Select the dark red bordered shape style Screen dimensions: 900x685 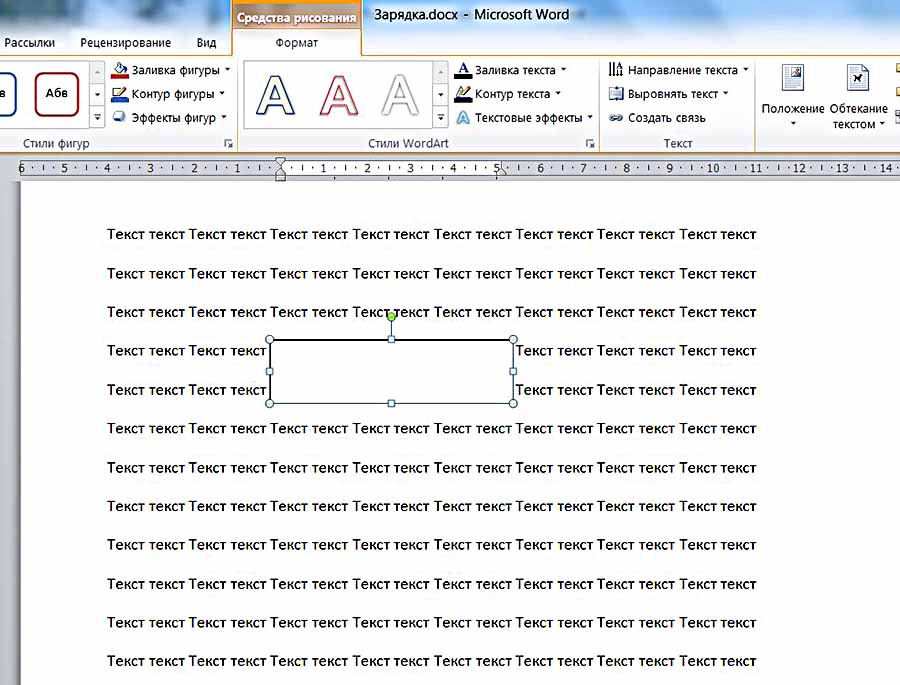(x=56, y=94)
